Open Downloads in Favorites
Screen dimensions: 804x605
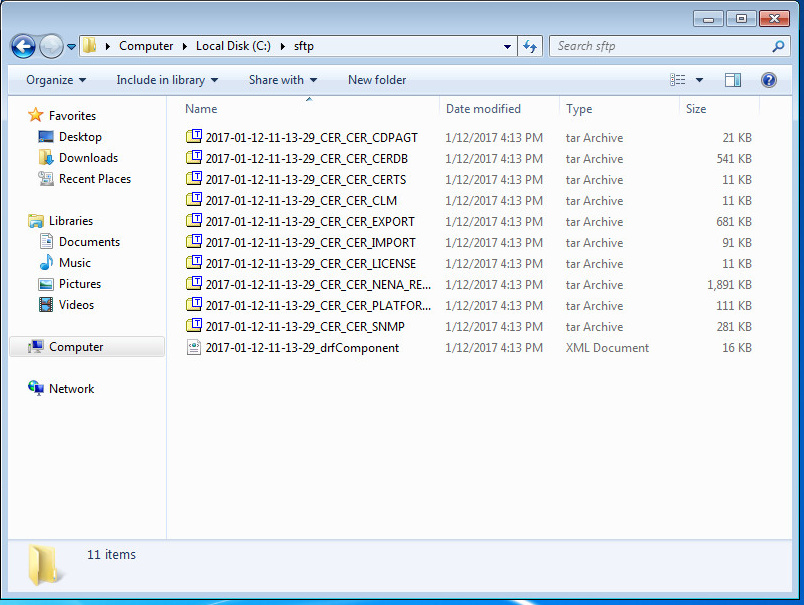tap(88, 158)
